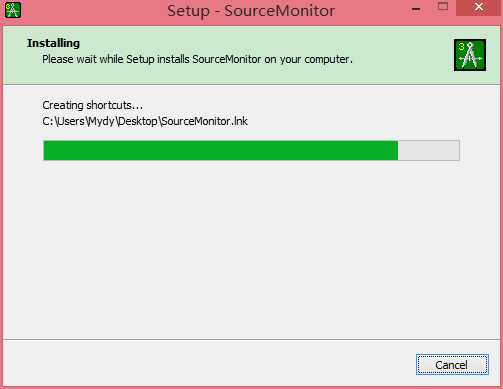The height and width of the screenshot is (389, 503).
Task: Click the separator line above the Cancel button
Action: [x=251, y=340]
